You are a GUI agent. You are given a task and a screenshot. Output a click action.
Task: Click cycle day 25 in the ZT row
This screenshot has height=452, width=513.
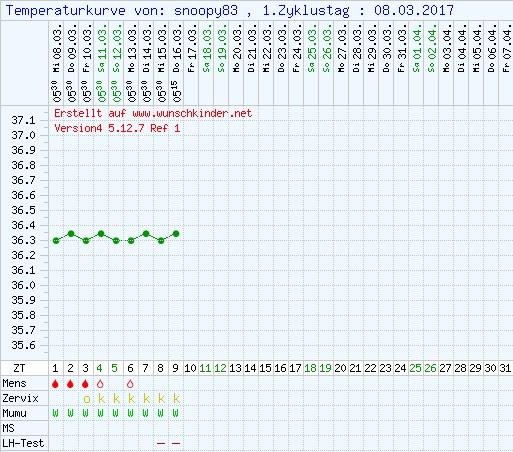point(415,368)
